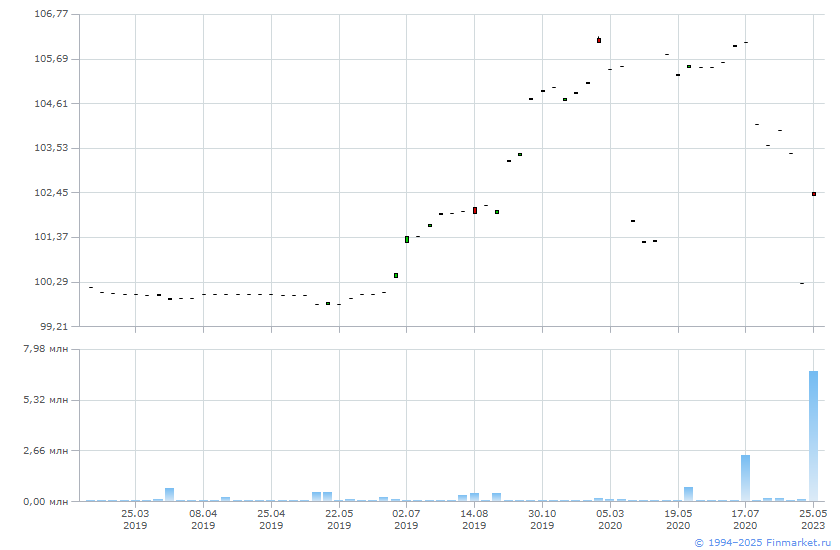This screenshot has width=840, height=550.
Task: Click the 5,32 млн volume label
Action: pyautogui.click(x=46, y=400)
